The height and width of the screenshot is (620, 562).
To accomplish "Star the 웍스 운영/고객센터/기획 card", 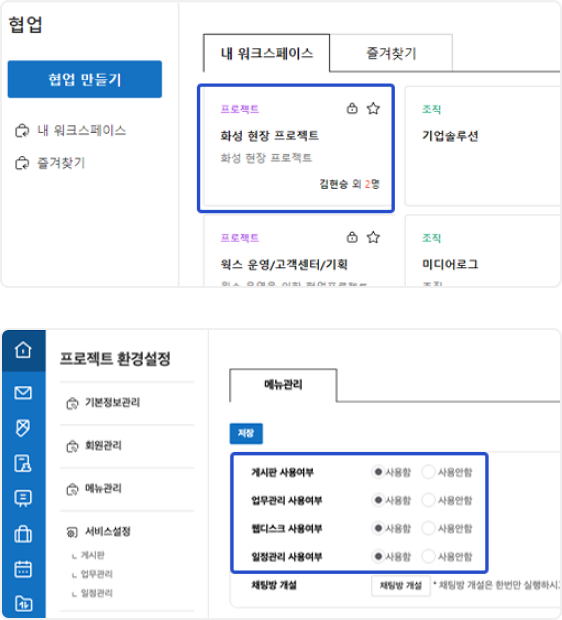I will pos(373,237).
